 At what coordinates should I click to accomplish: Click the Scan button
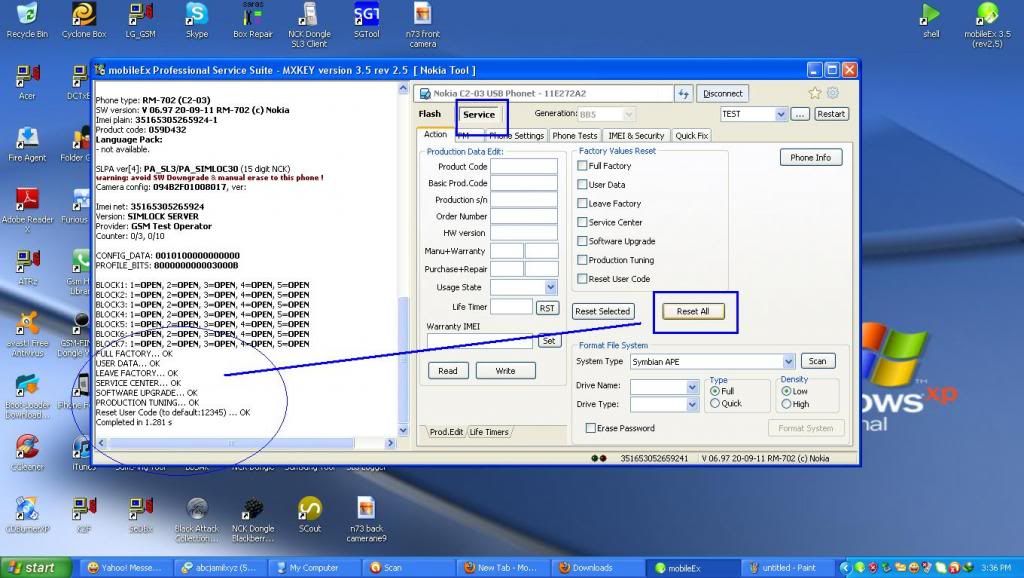[x=817, y=361]
